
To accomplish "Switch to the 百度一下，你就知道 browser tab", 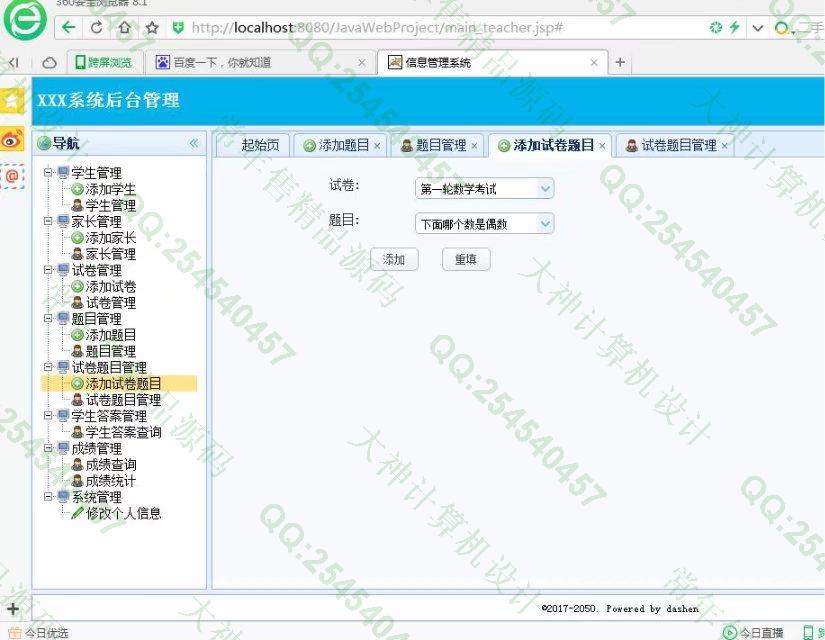I will click(x=222, y=63).
